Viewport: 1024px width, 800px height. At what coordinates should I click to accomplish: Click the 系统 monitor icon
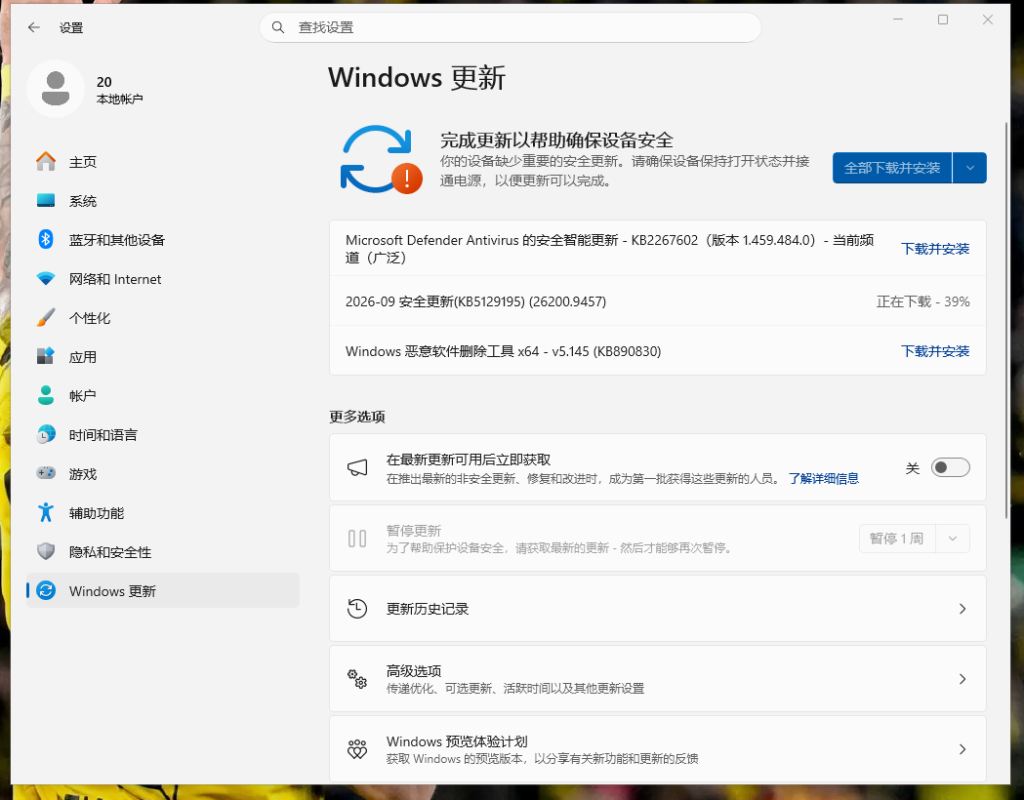click(46, 200)
